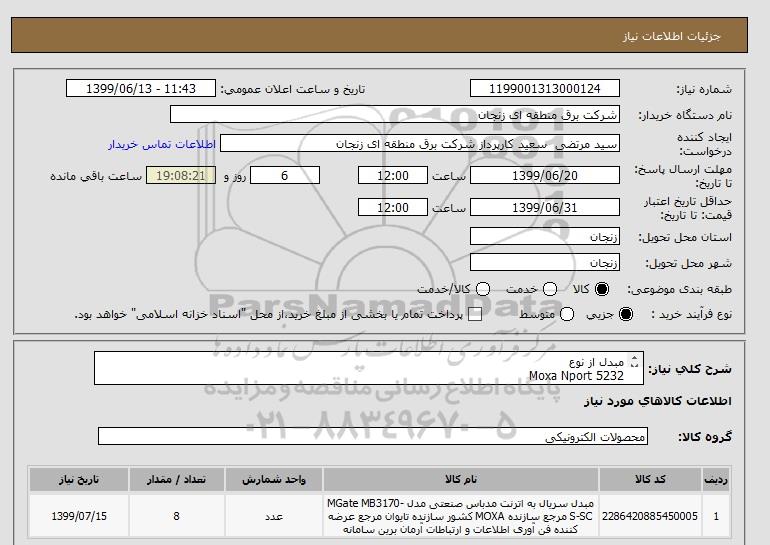Click the تاریخ نیاز column header
Image resolution: width=770 pixels, height=545 pixels.
[79, 479]
